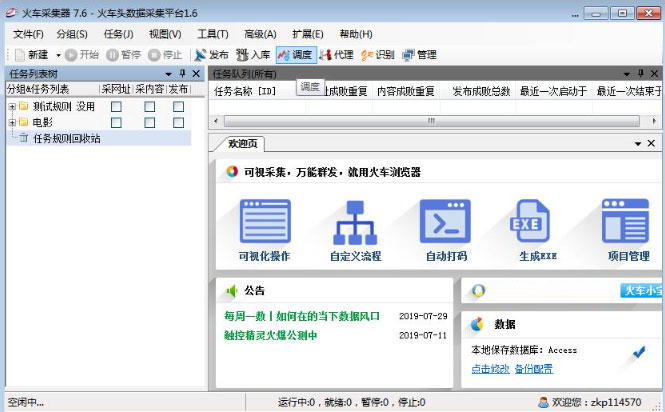Click the 入库 database import toolbar icon
Viewport: 665px width, 412px height.
[x=242, y=55]
